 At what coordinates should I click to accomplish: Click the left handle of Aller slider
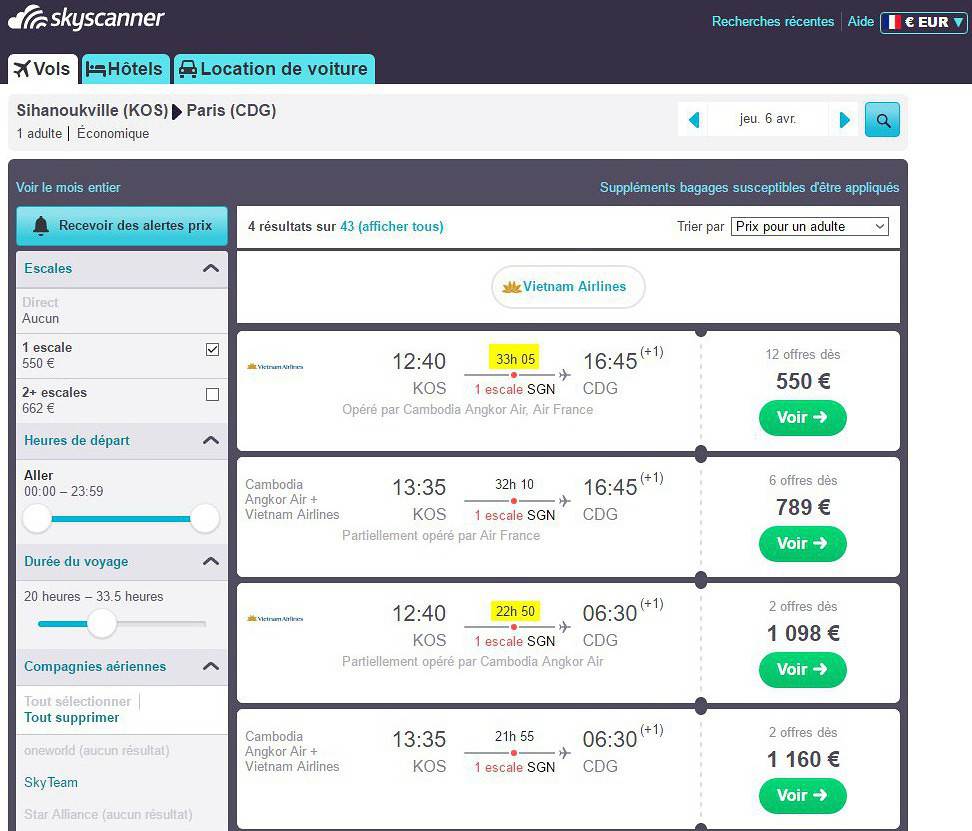click(x=37, y=519)
